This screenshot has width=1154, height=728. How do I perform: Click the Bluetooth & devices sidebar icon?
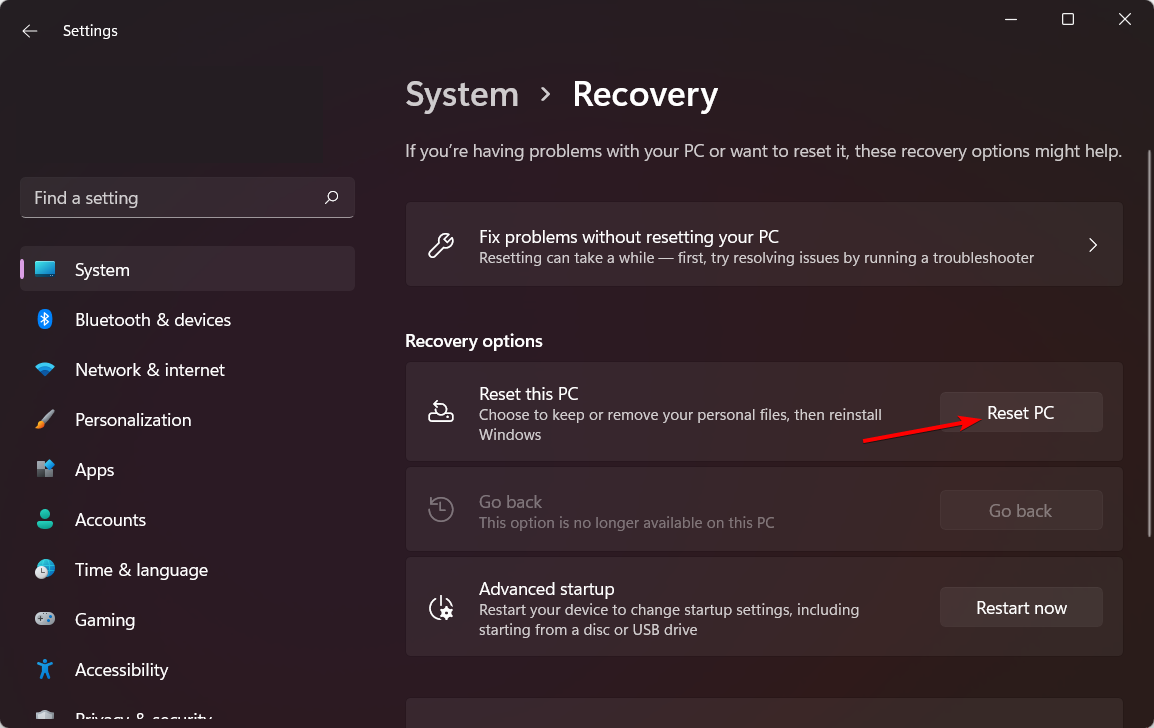pos(45,319)
